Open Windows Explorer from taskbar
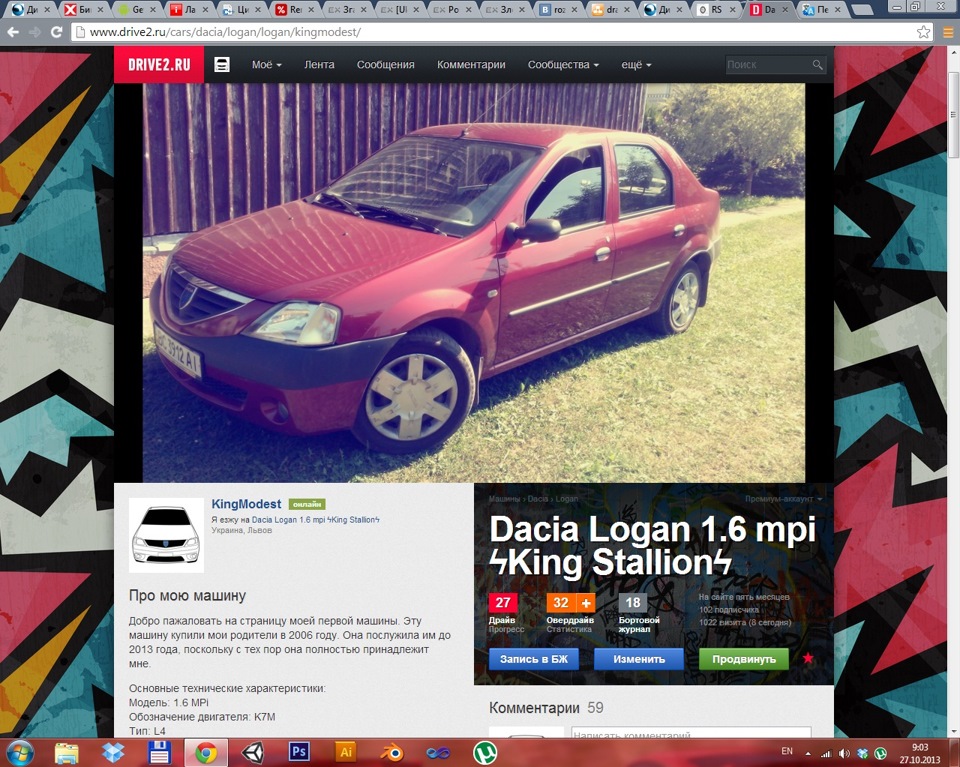This screenshot has width=960, height=767. coord(66,752)
